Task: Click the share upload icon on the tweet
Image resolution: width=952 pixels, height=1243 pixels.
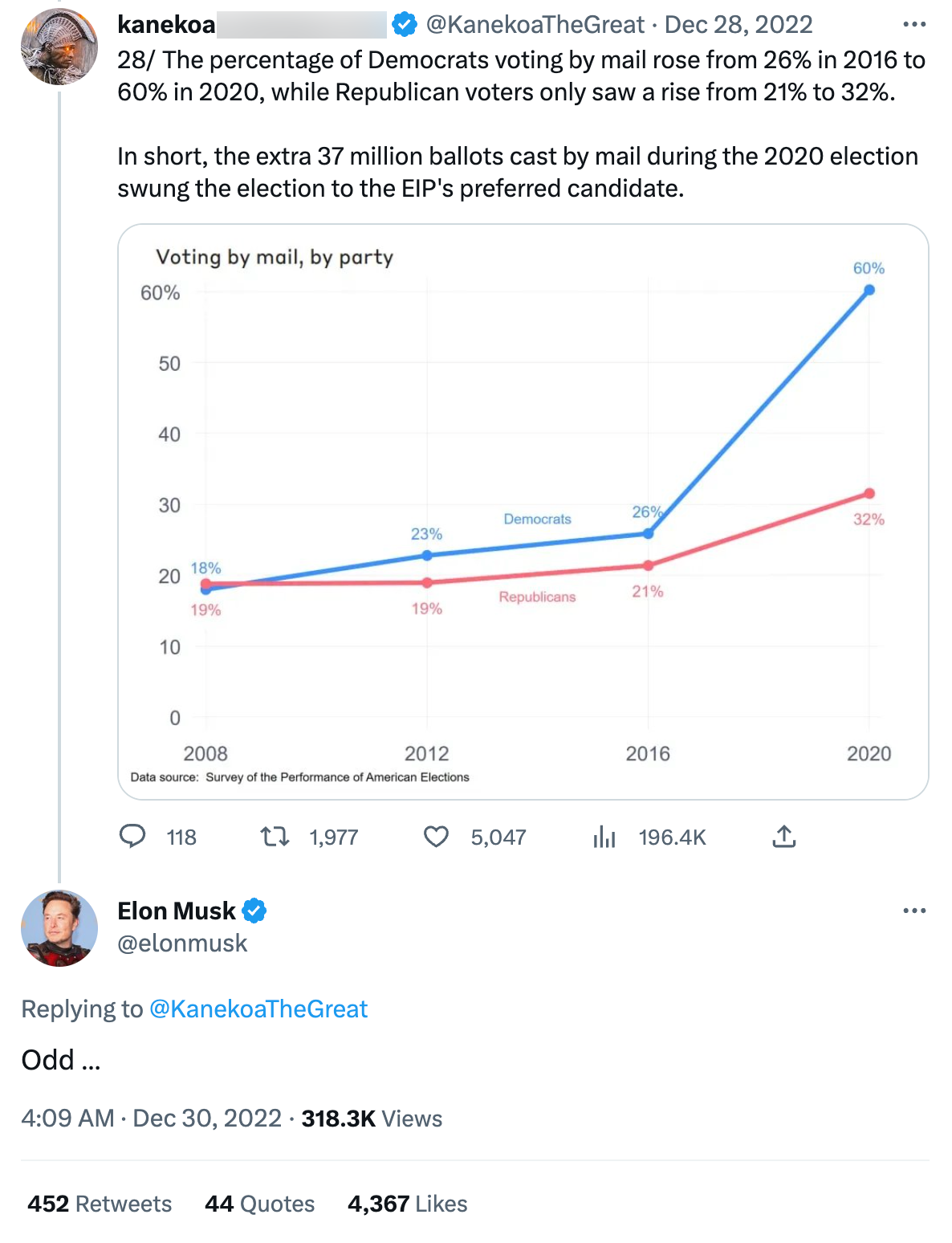Action: (x=784, y=837)
